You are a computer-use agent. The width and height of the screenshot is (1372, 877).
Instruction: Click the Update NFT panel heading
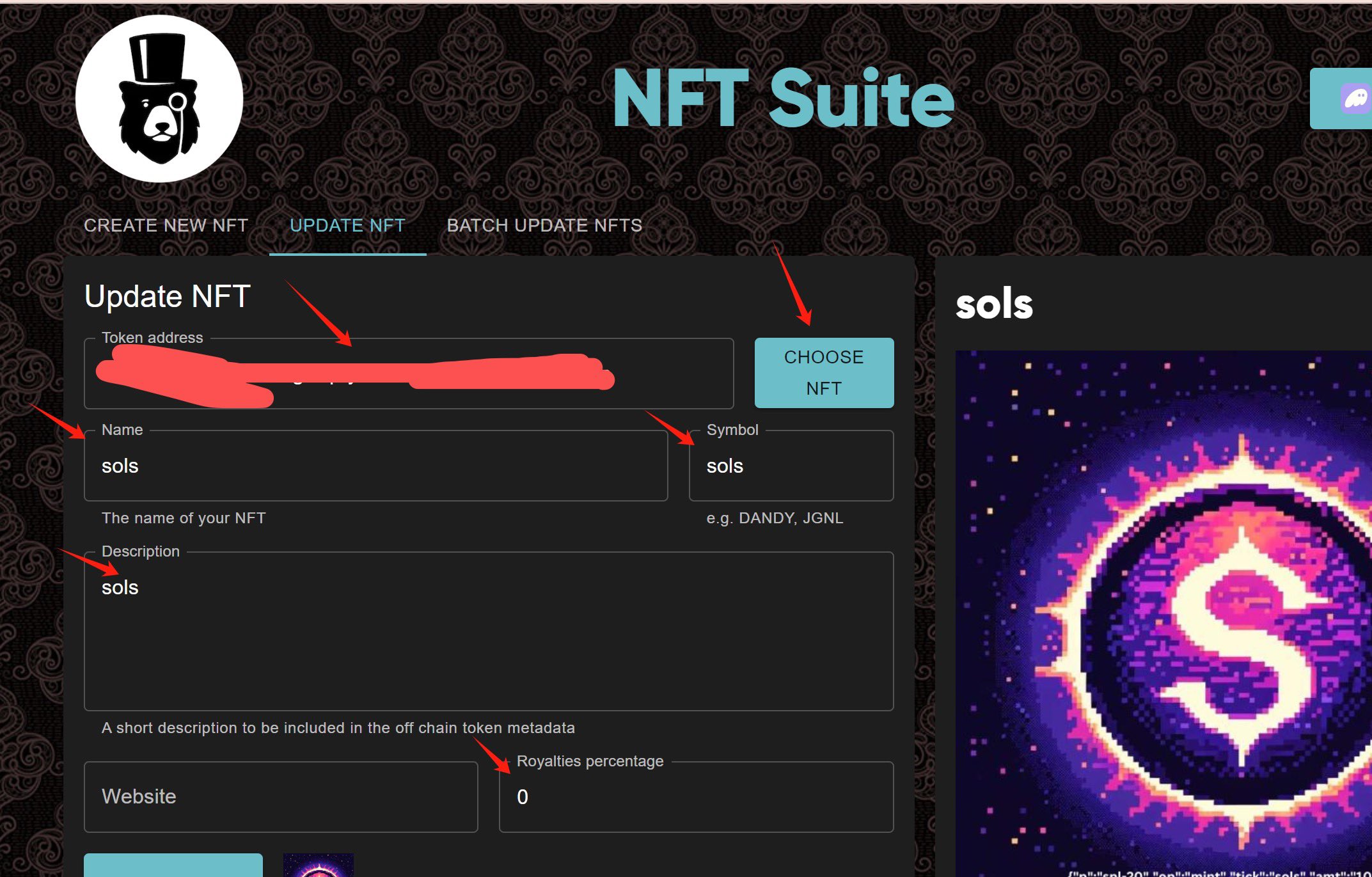click(167, 297)
